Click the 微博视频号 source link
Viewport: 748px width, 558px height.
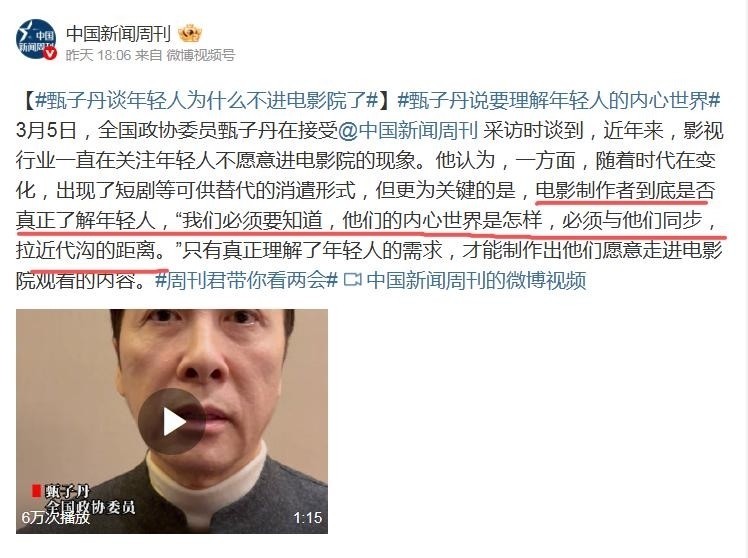point(200,55)
